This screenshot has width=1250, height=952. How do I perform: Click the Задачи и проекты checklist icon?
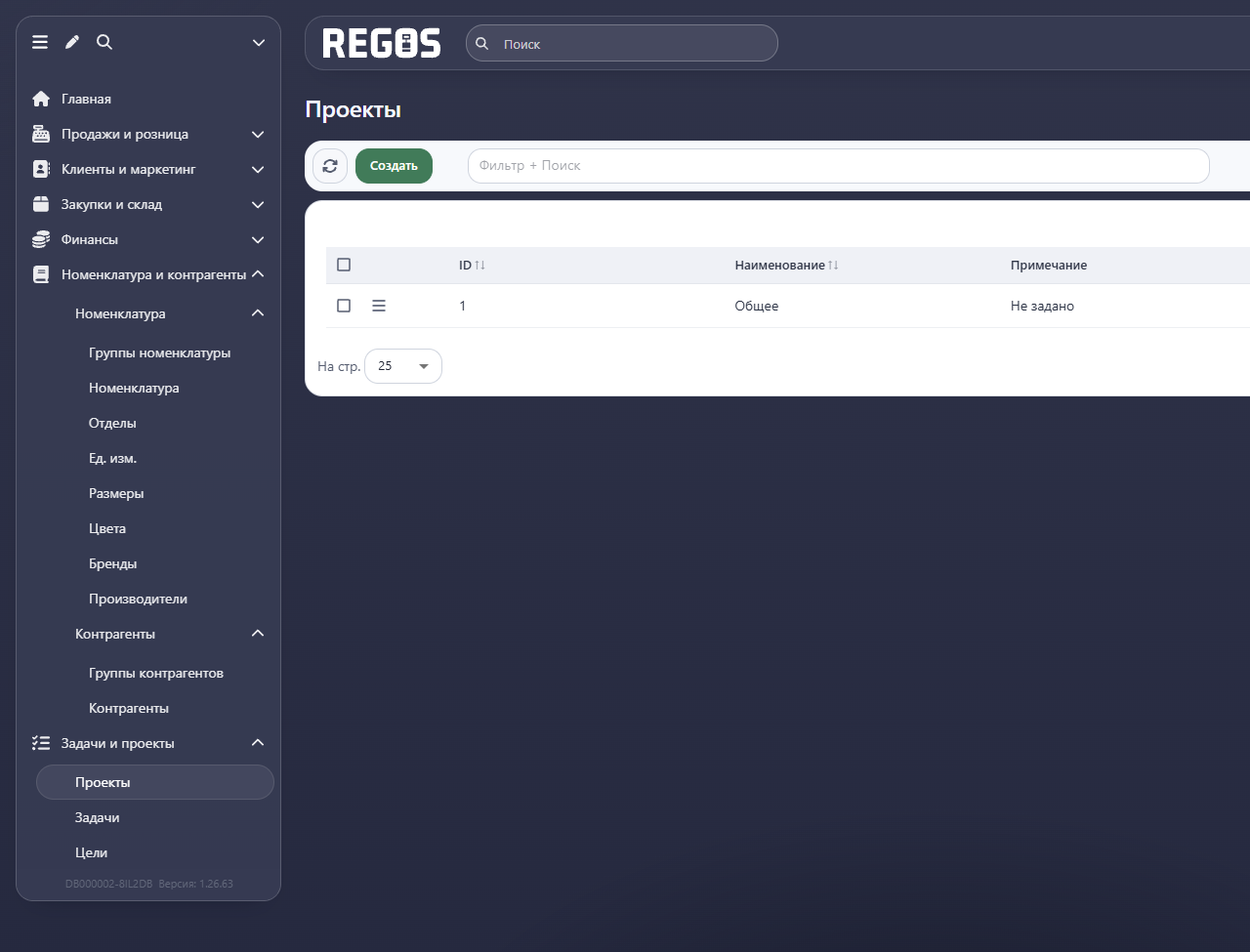coord(41,743)
